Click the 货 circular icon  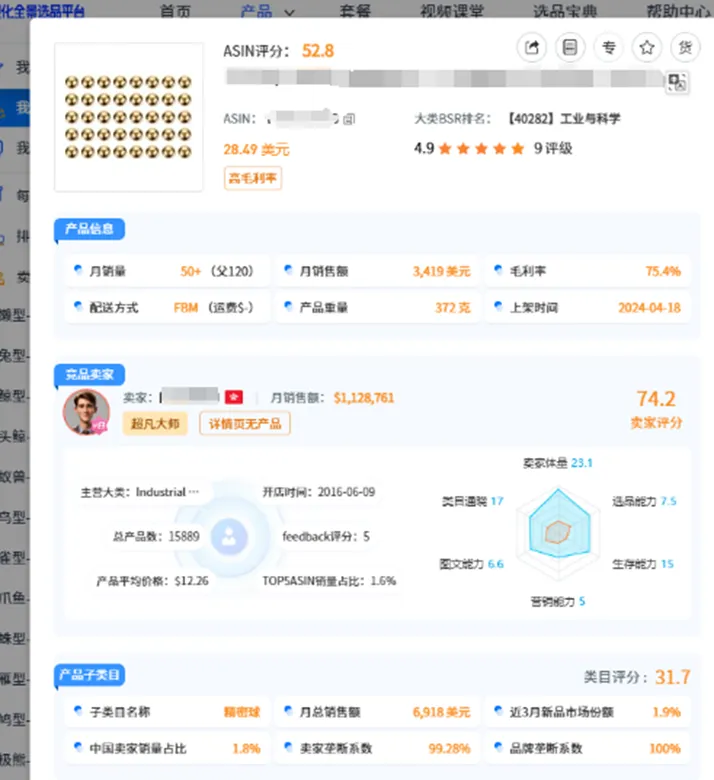click(685, 48)
